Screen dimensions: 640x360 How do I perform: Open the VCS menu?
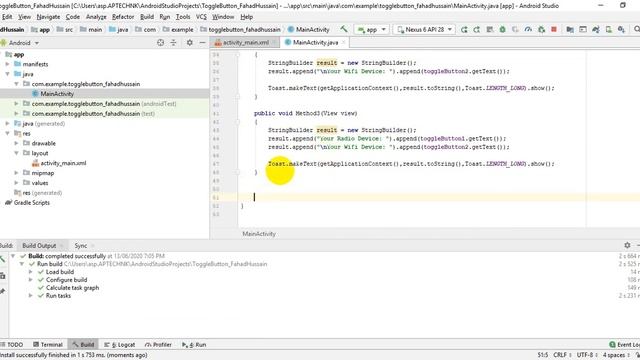[x=201, y=17]
